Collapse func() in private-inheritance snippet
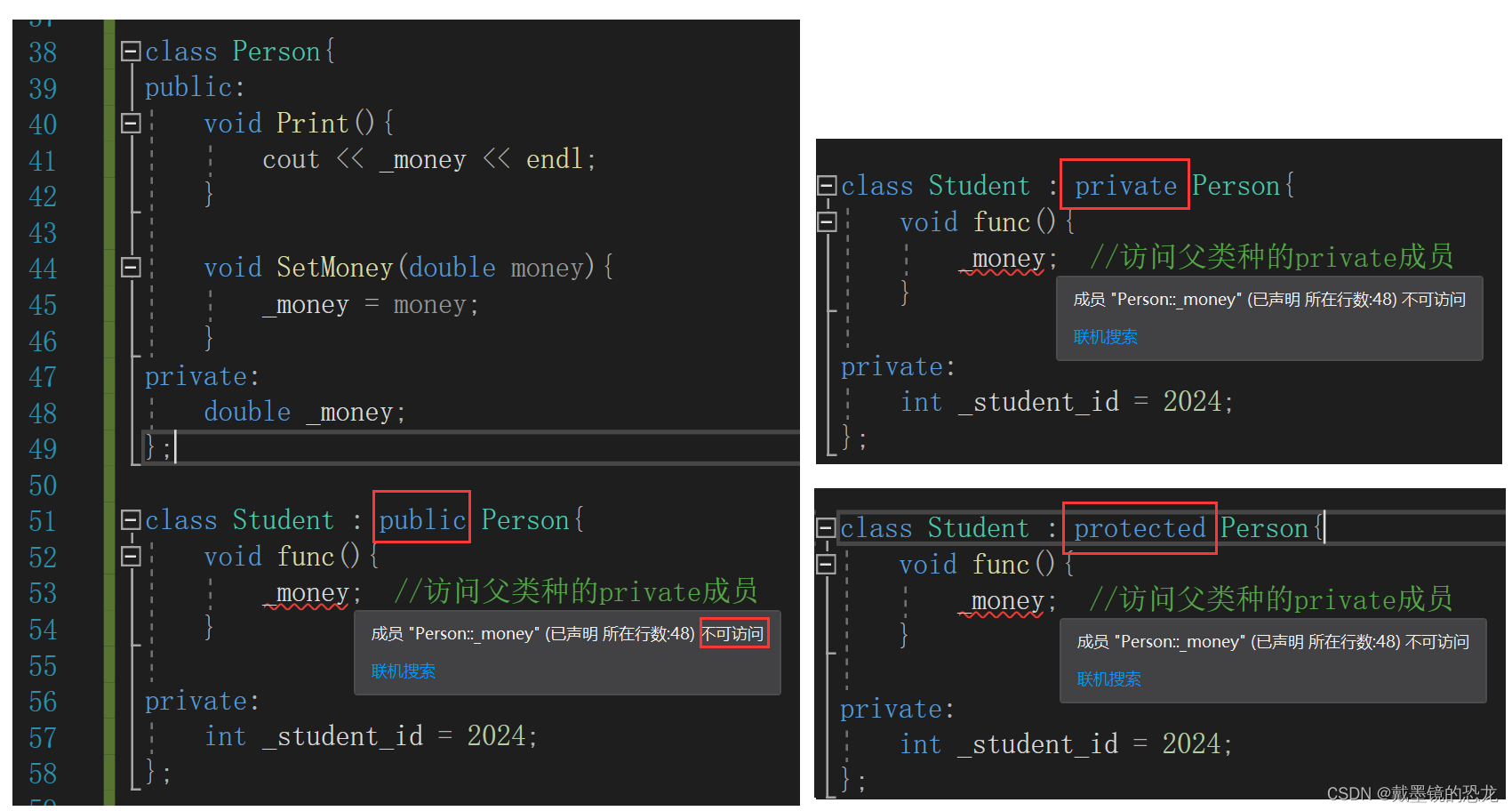This screenshot has height=811, width=1512. tap(827, 222)
